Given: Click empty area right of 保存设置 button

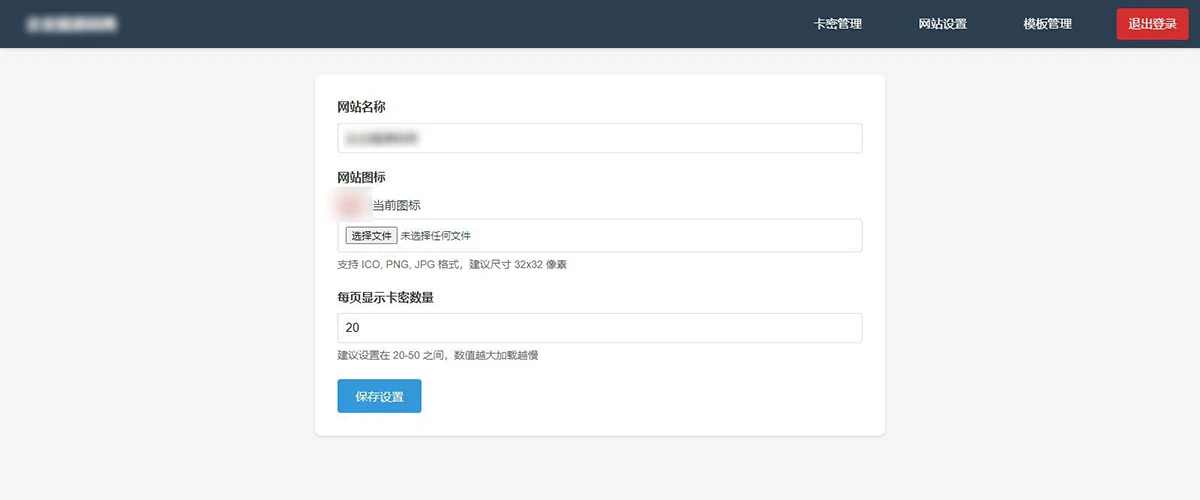Looking at the screenshot, I should pyautogui.click(x=650, y=396).
